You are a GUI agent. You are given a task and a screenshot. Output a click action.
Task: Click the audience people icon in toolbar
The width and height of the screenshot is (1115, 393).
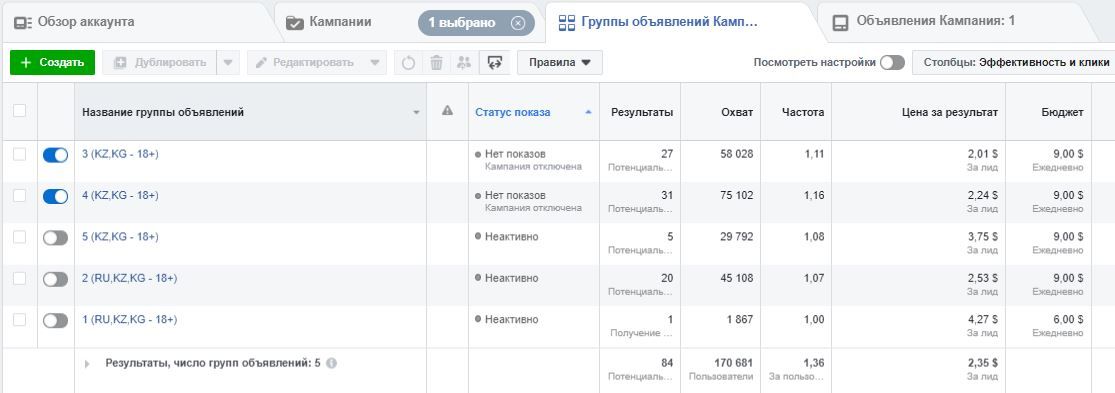pyautogui.click(x=464, y=63)
